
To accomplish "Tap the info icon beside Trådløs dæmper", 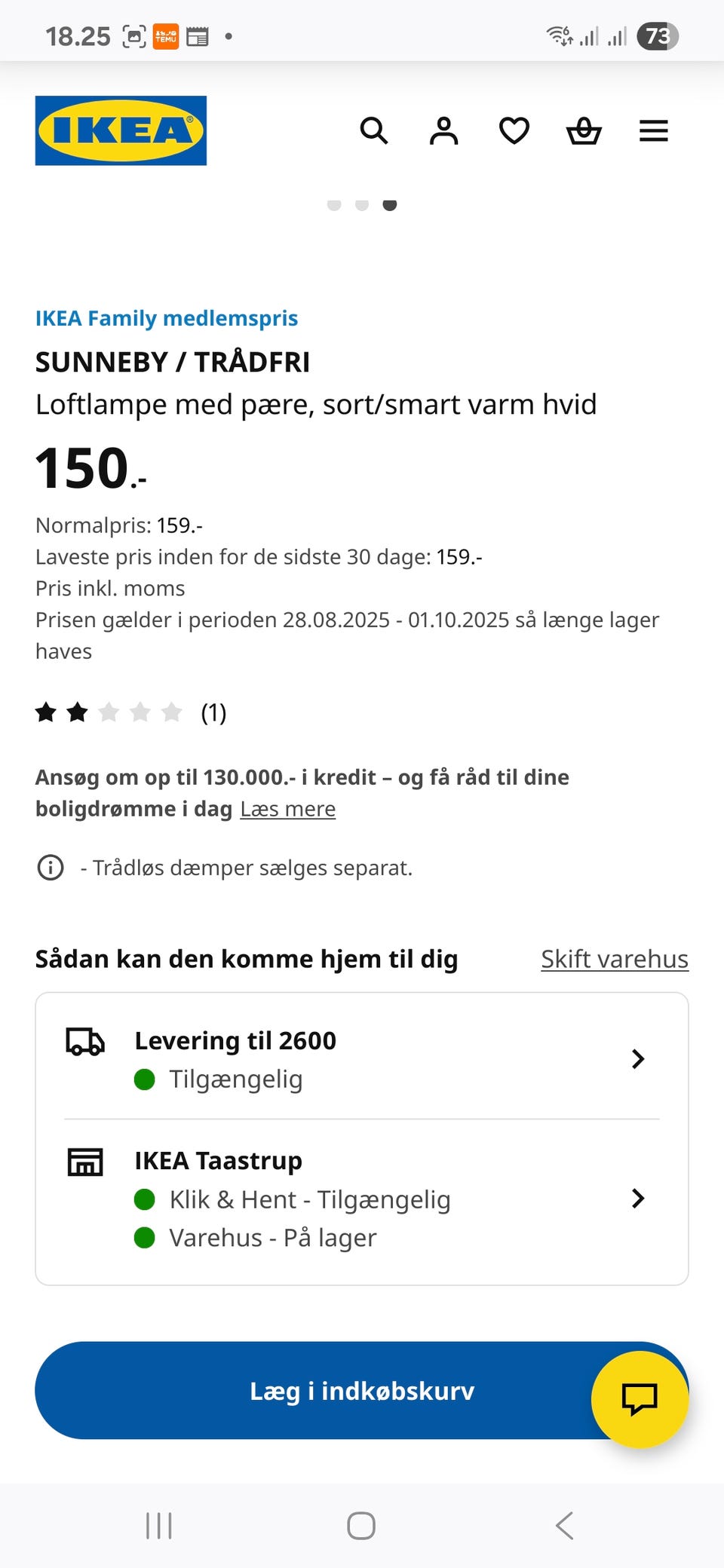I will tap(51, 868).
